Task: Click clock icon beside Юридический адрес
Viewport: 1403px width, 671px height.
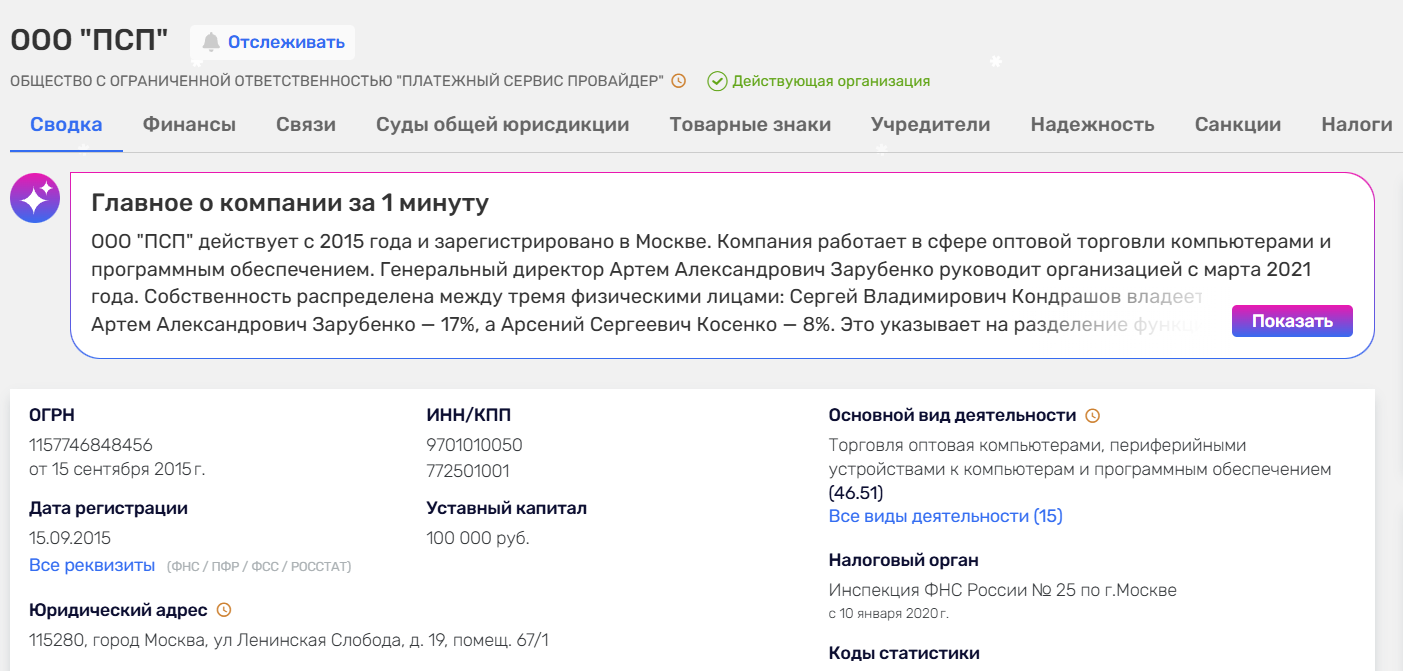Action: [x=224, y=610]
